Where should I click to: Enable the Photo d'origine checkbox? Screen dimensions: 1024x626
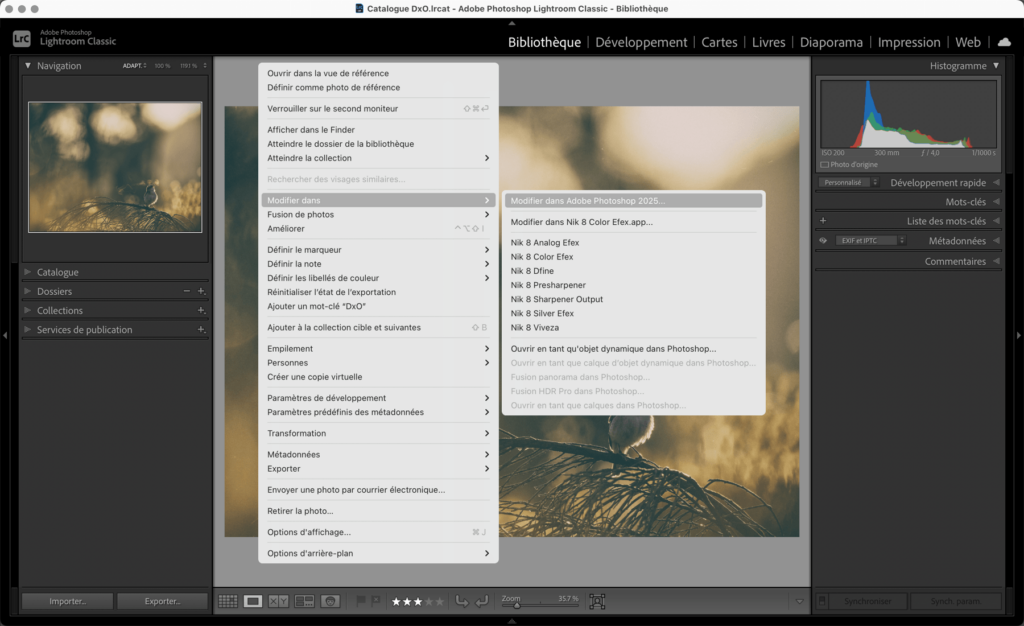(824, 164)
